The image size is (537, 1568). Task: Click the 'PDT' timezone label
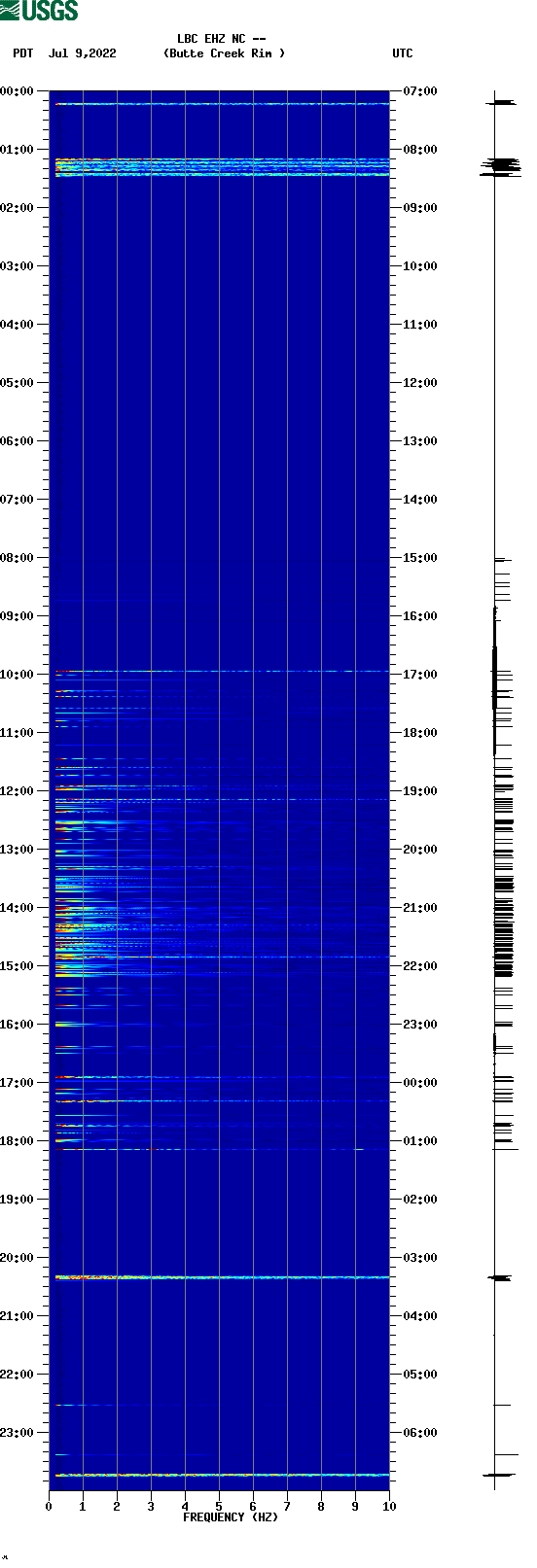[23, 53]
